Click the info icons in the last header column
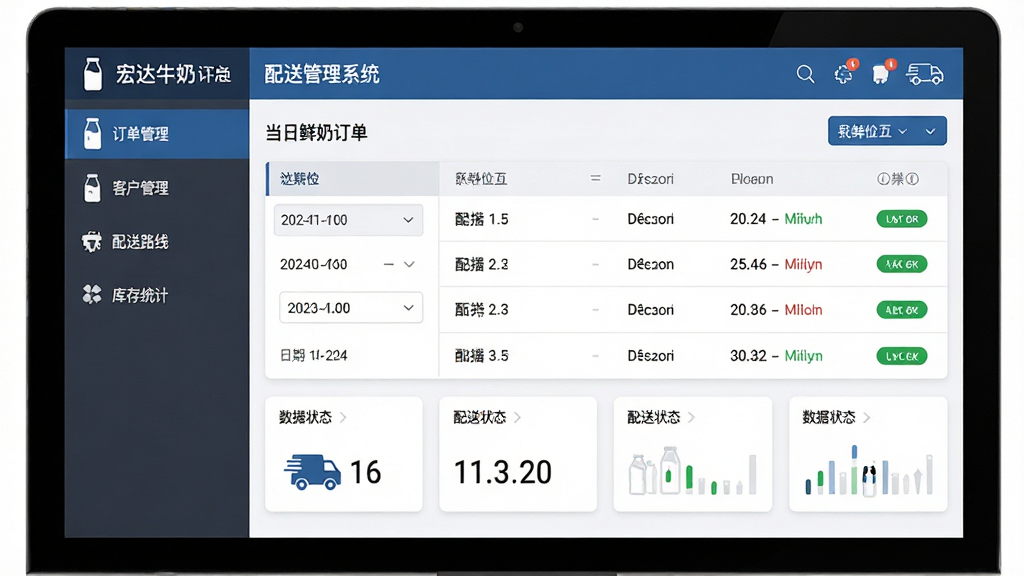 tap(898, 179)
